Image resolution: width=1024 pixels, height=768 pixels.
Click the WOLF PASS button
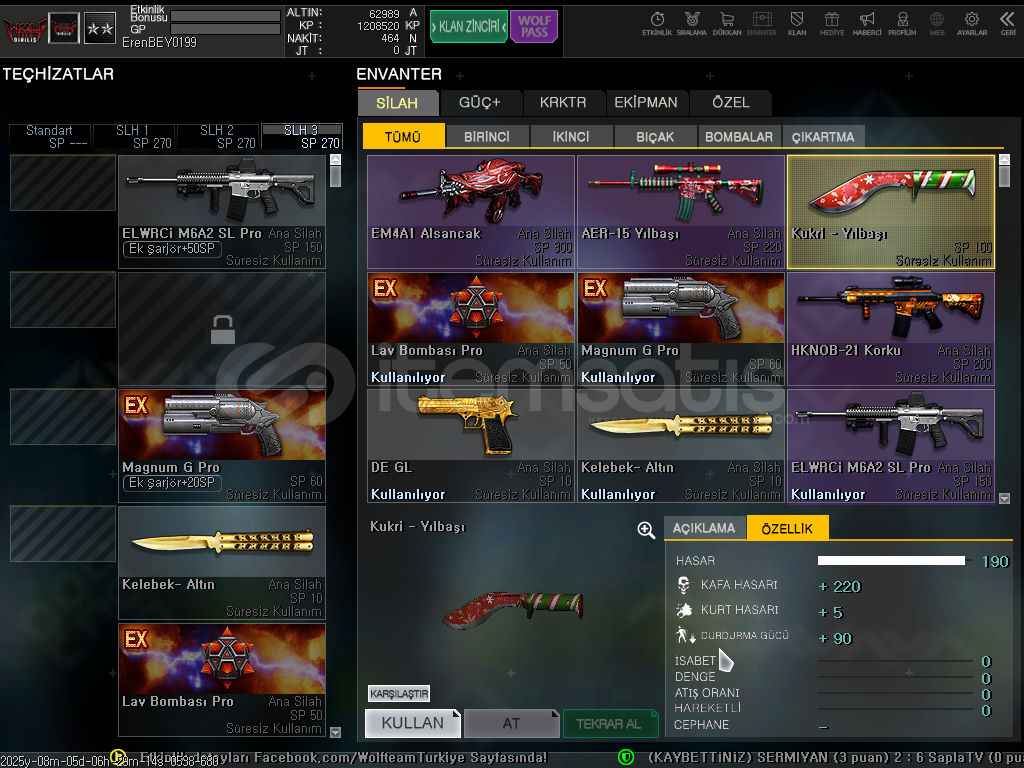pos(534,27)
